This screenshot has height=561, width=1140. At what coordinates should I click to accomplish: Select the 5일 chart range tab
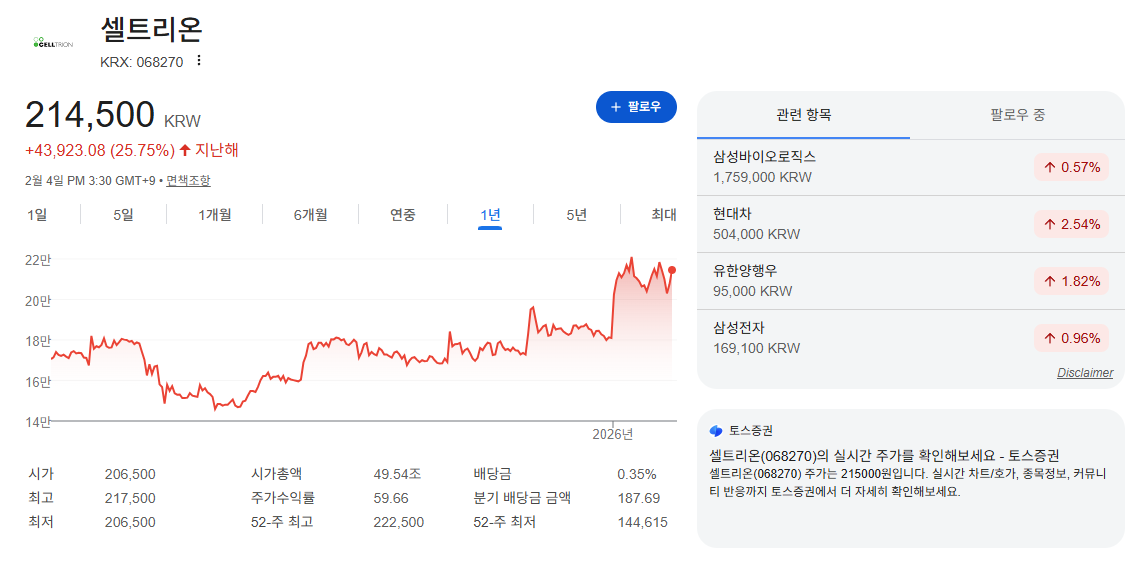pos(124,214)
